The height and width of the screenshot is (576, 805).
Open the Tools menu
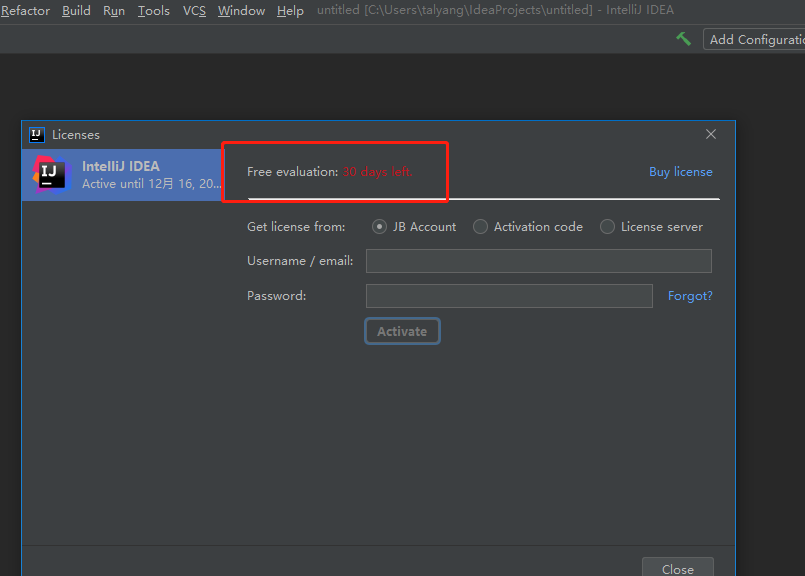pos(154,11)
